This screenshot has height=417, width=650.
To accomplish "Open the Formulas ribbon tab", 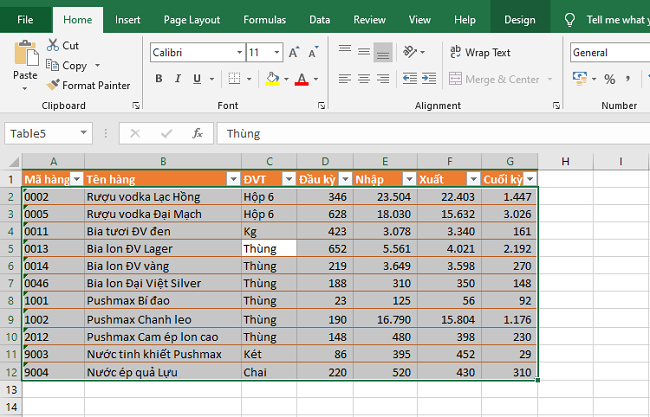I will tap(264, 19).
